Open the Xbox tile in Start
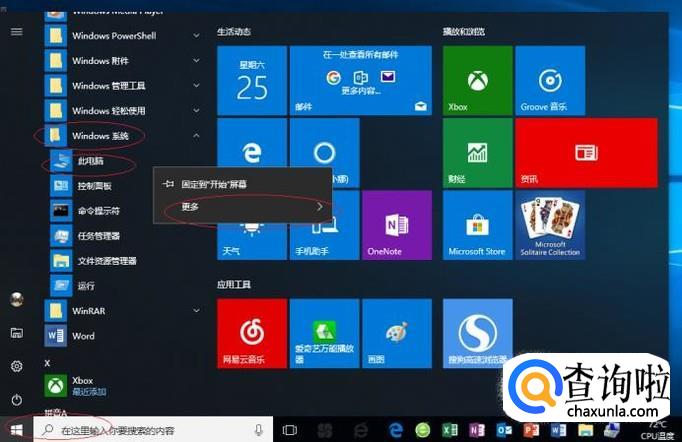The width and height of the screenshot is (682, 442). pyautogui.click(x=476, y=78)
